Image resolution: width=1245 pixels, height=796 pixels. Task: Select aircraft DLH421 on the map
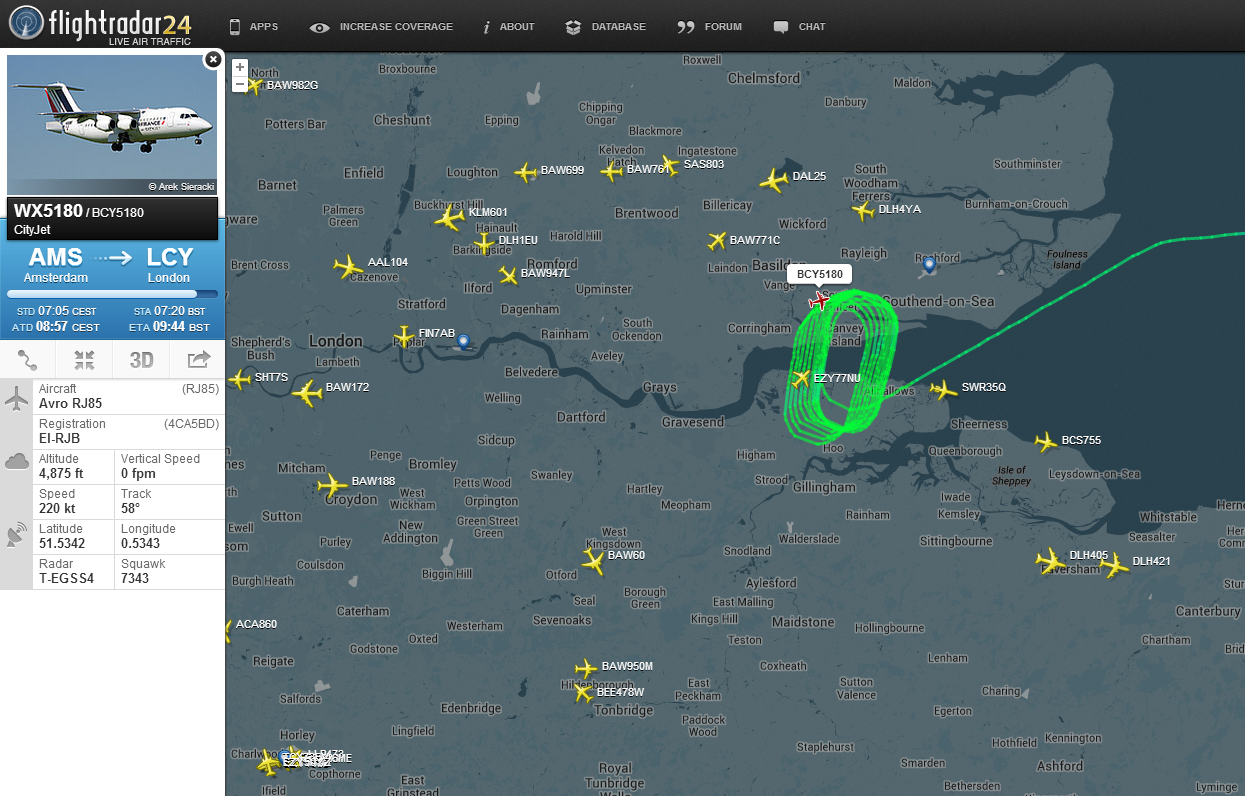[x=1114, y=565]
